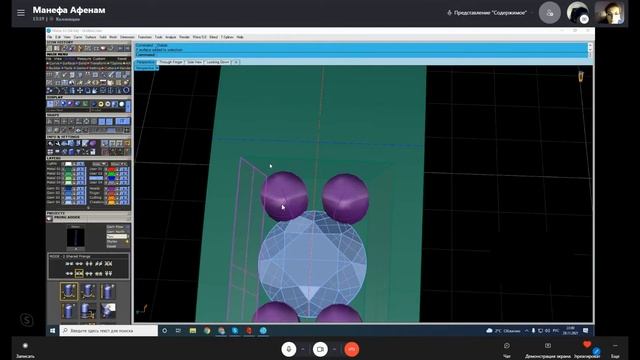
Task: Open the Transform menu
Action: point(144,37)
